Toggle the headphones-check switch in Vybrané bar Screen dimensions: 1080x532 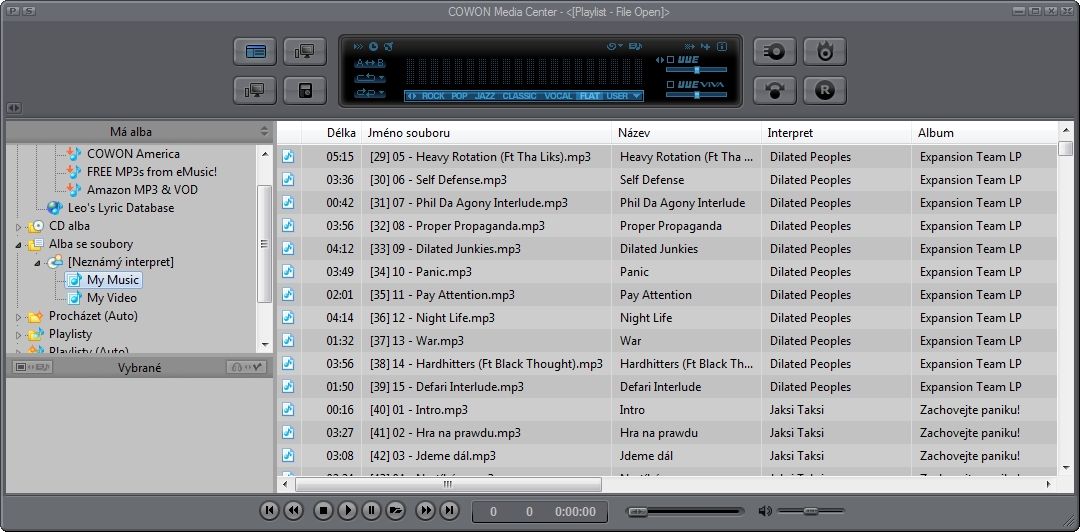pos(247,367)
